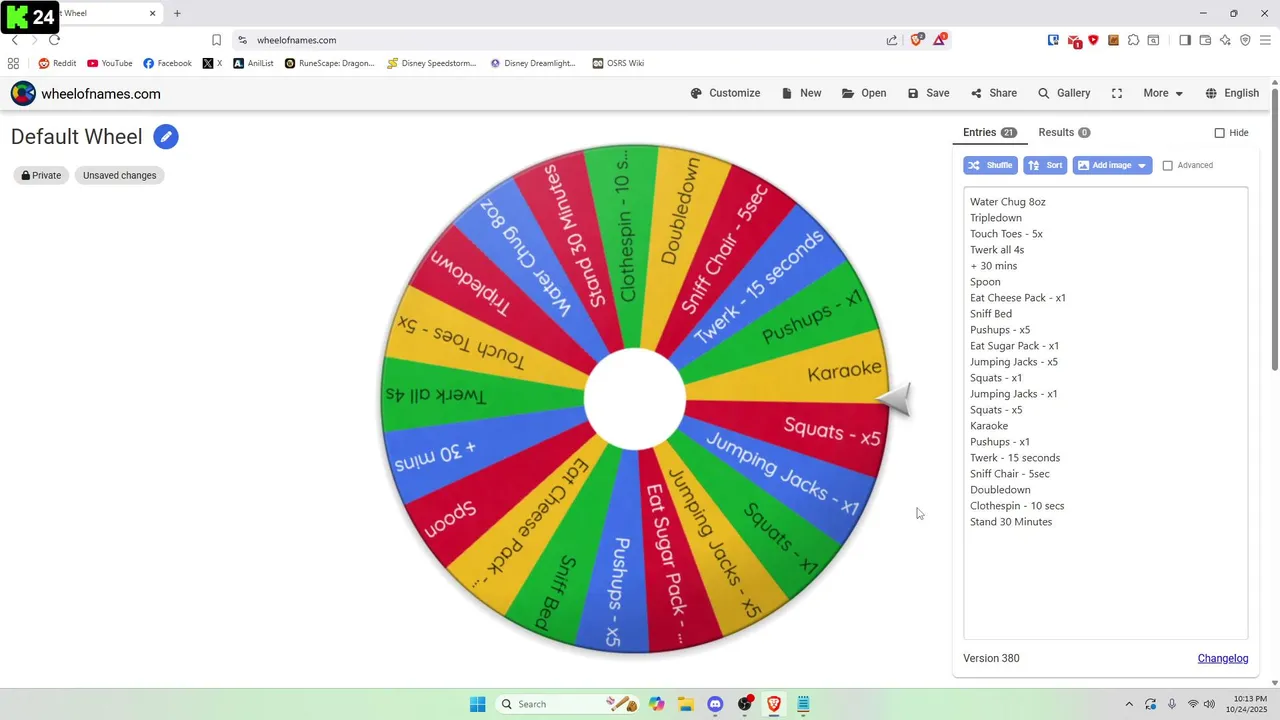Open Brave Rewards triangle icon
This screenshot has width=1280, height=720.
(x=940, y=40)
